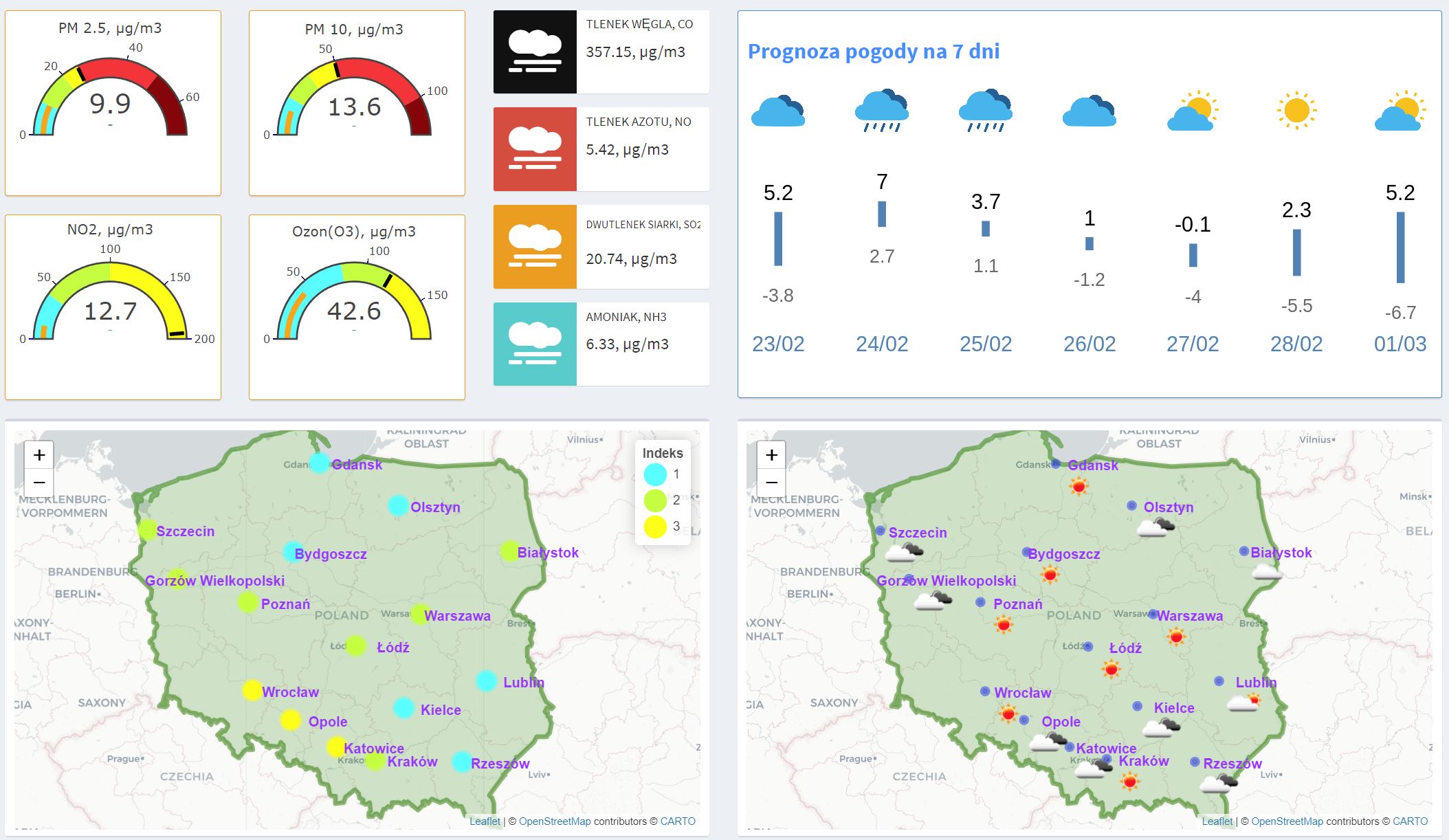Image resolution: width=1449 pixels, height=840 pixels.
Task: Select the Opole yellow marker on the air quality map
Action: [x=291, y=720]
